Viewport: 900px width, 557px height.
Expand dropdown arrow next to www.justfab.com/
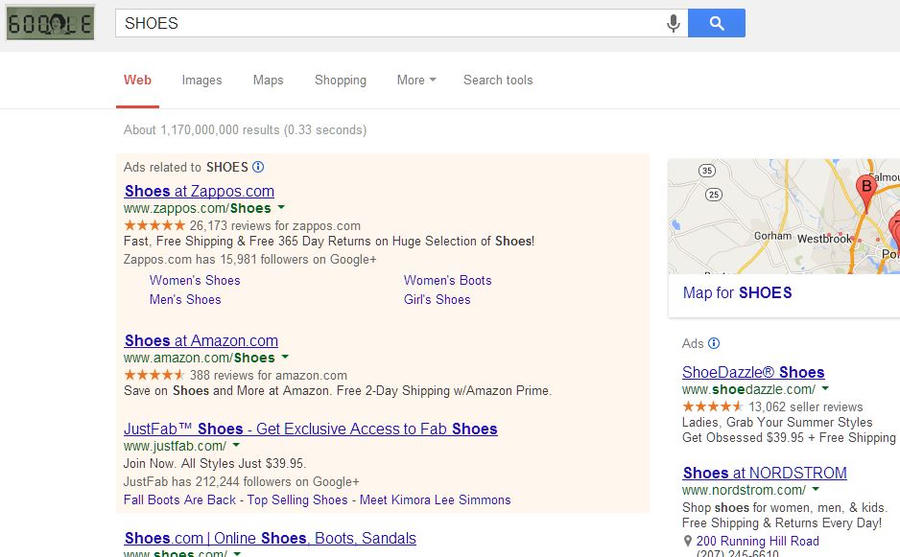237,446
